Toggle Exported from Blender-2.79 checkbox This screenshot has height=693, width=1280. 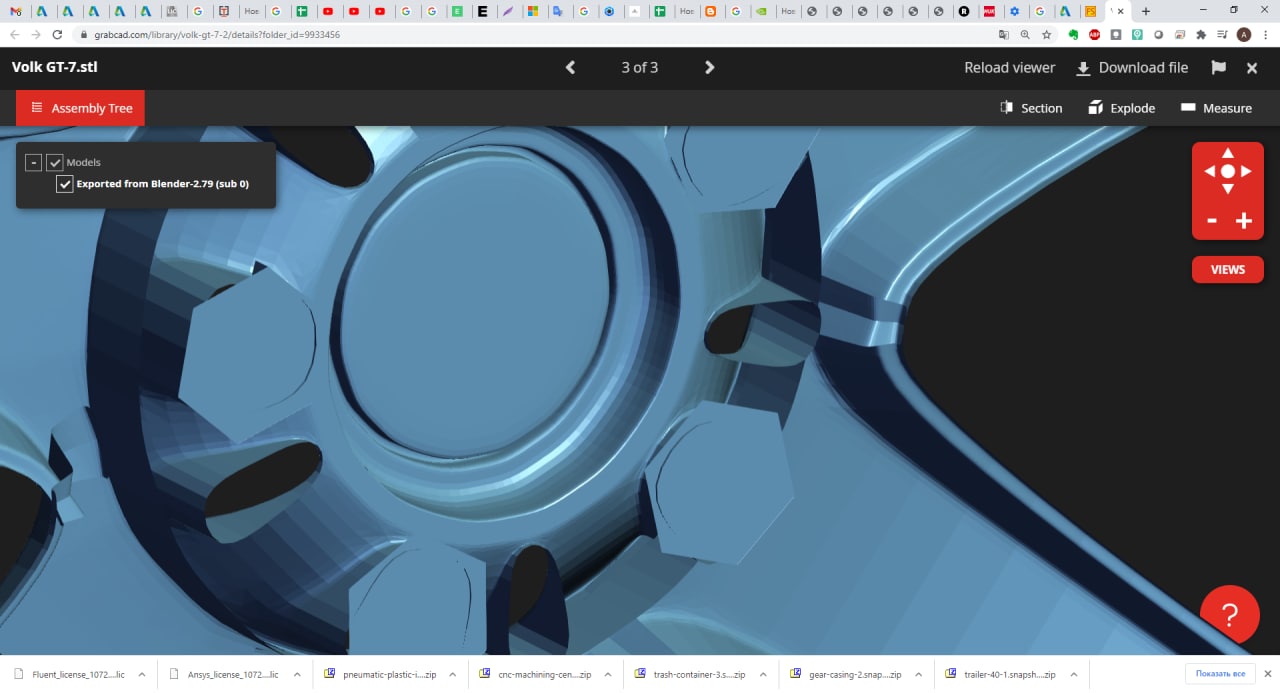[x=65, y=184]
